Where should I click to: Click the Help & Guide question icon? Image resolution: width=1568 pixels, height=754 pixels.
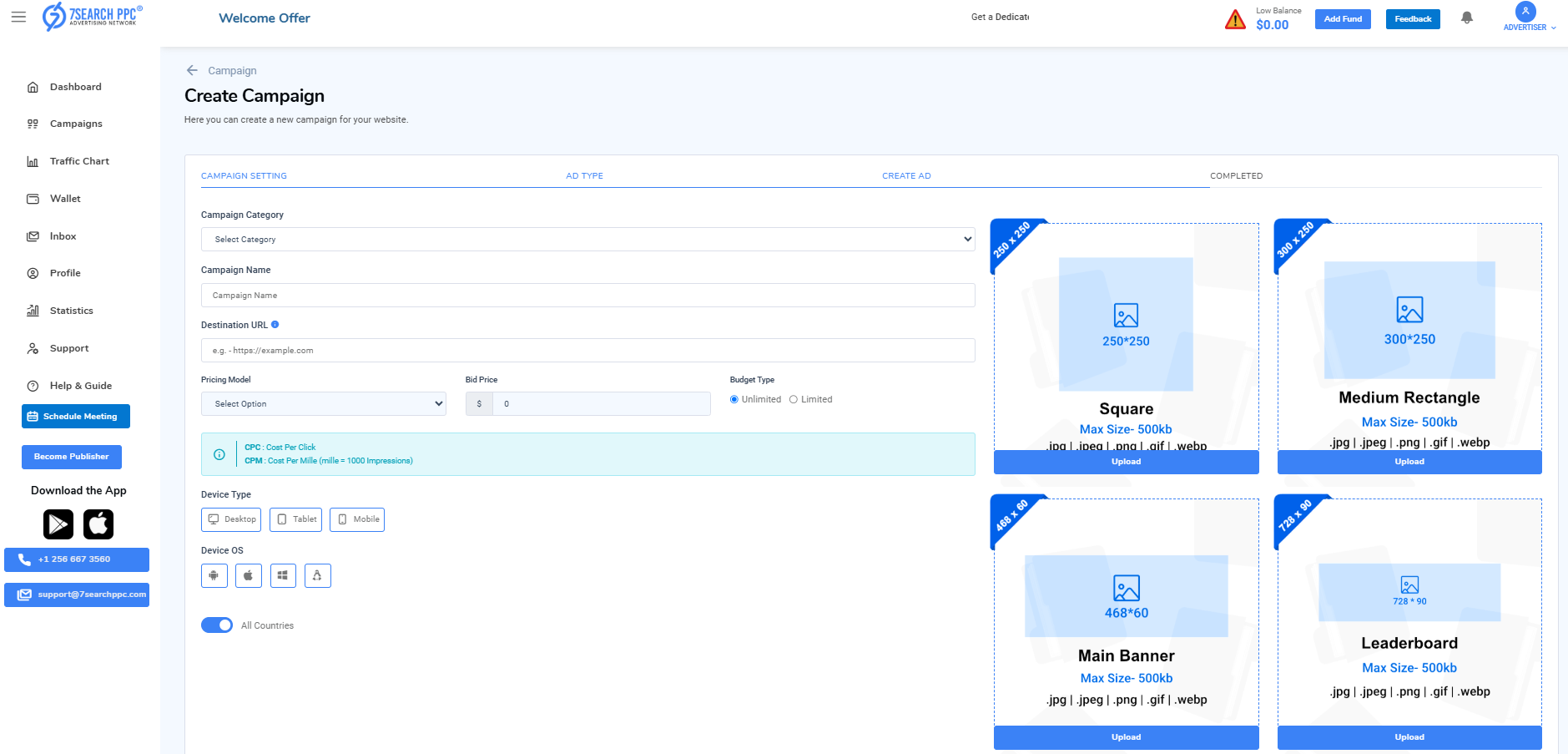[x=33, y=386]
